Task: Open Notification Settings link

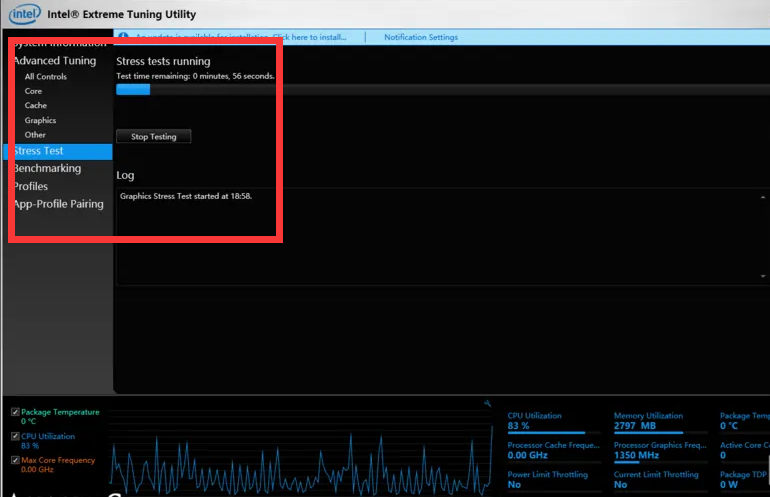Action: (x=421, y=37)
